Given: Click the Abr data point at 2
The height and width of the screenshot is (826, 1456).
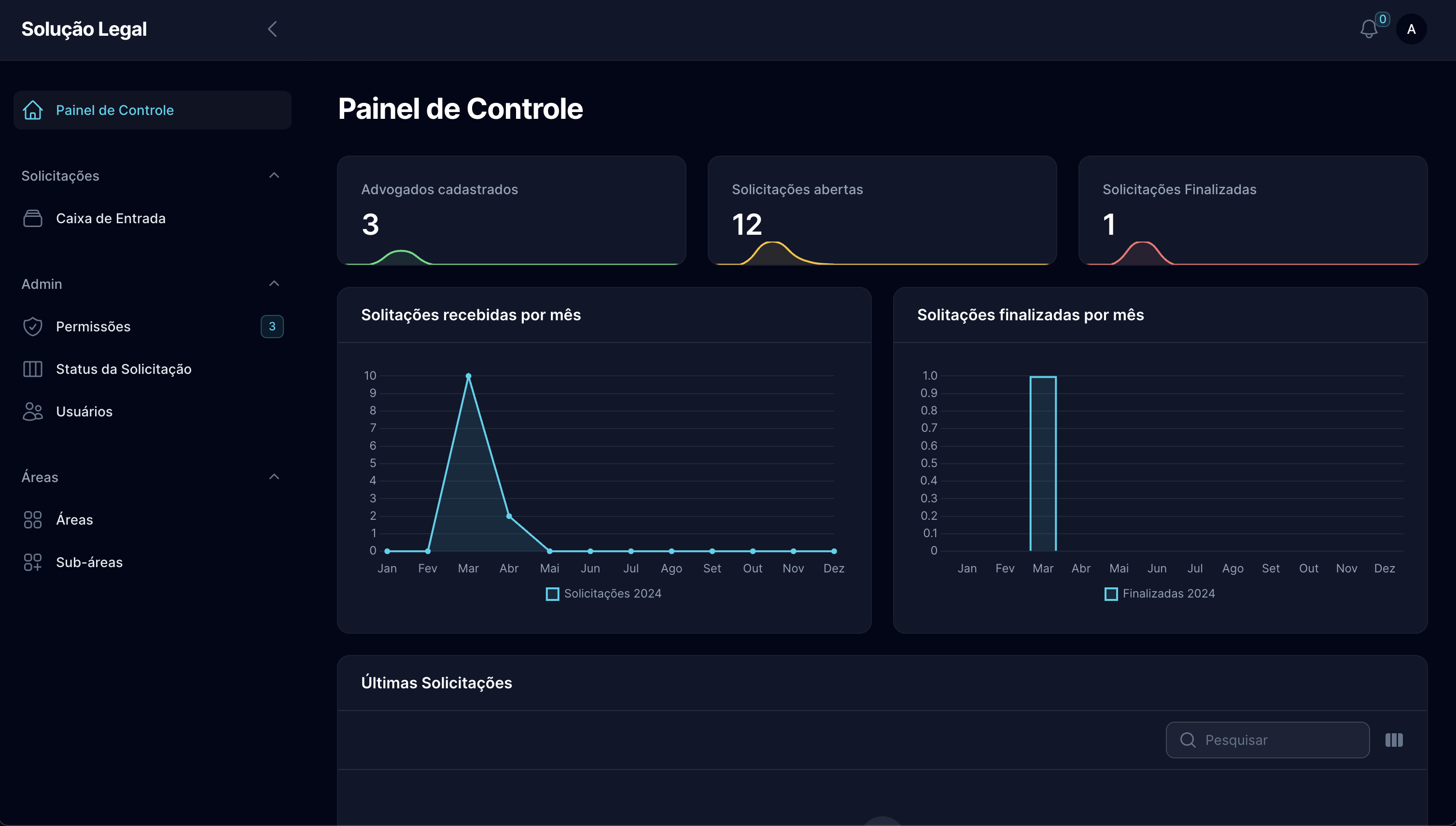Looking at the screenshot, I should pos(509,516).
